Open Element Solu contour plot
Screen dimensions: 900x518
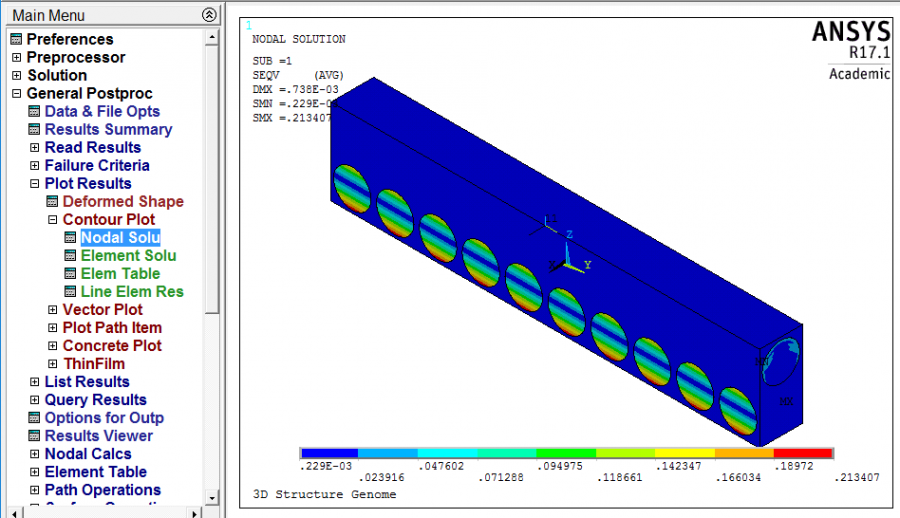click(129, 256)
